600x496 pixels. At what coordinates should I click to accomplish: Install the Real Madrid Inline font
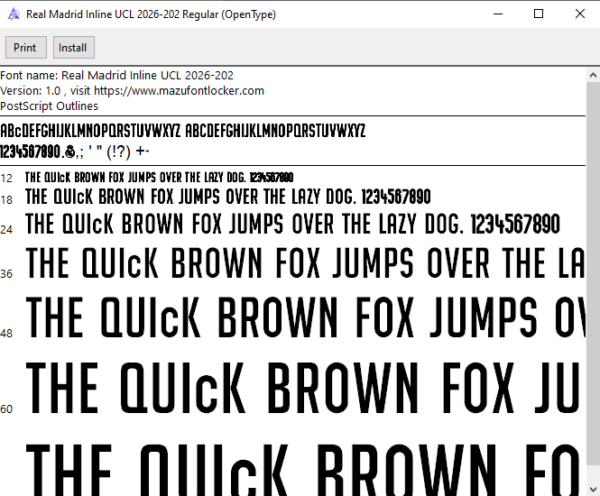pyautogui.click(x=73, y=47)
